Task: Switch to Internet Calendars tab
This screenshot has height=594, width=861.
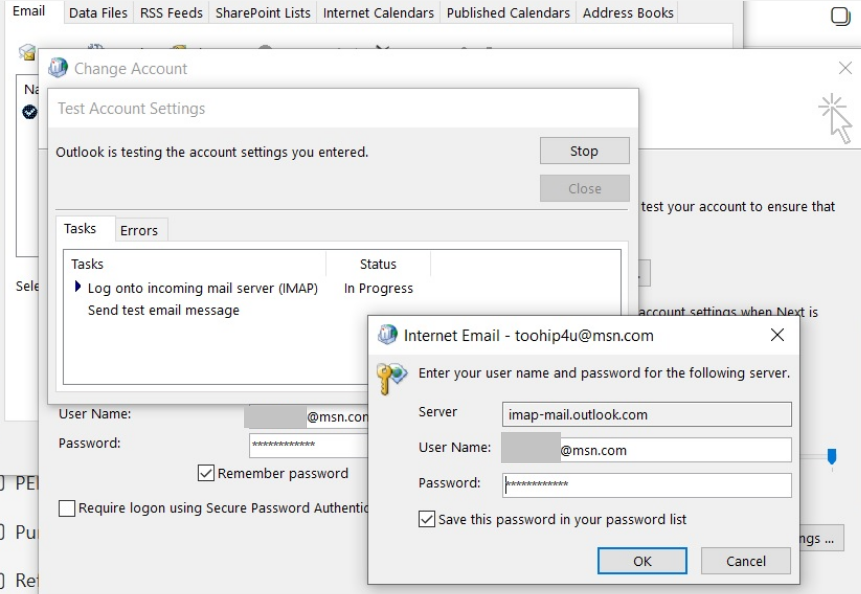Action: pyautogui.click(x=378, y=13)
